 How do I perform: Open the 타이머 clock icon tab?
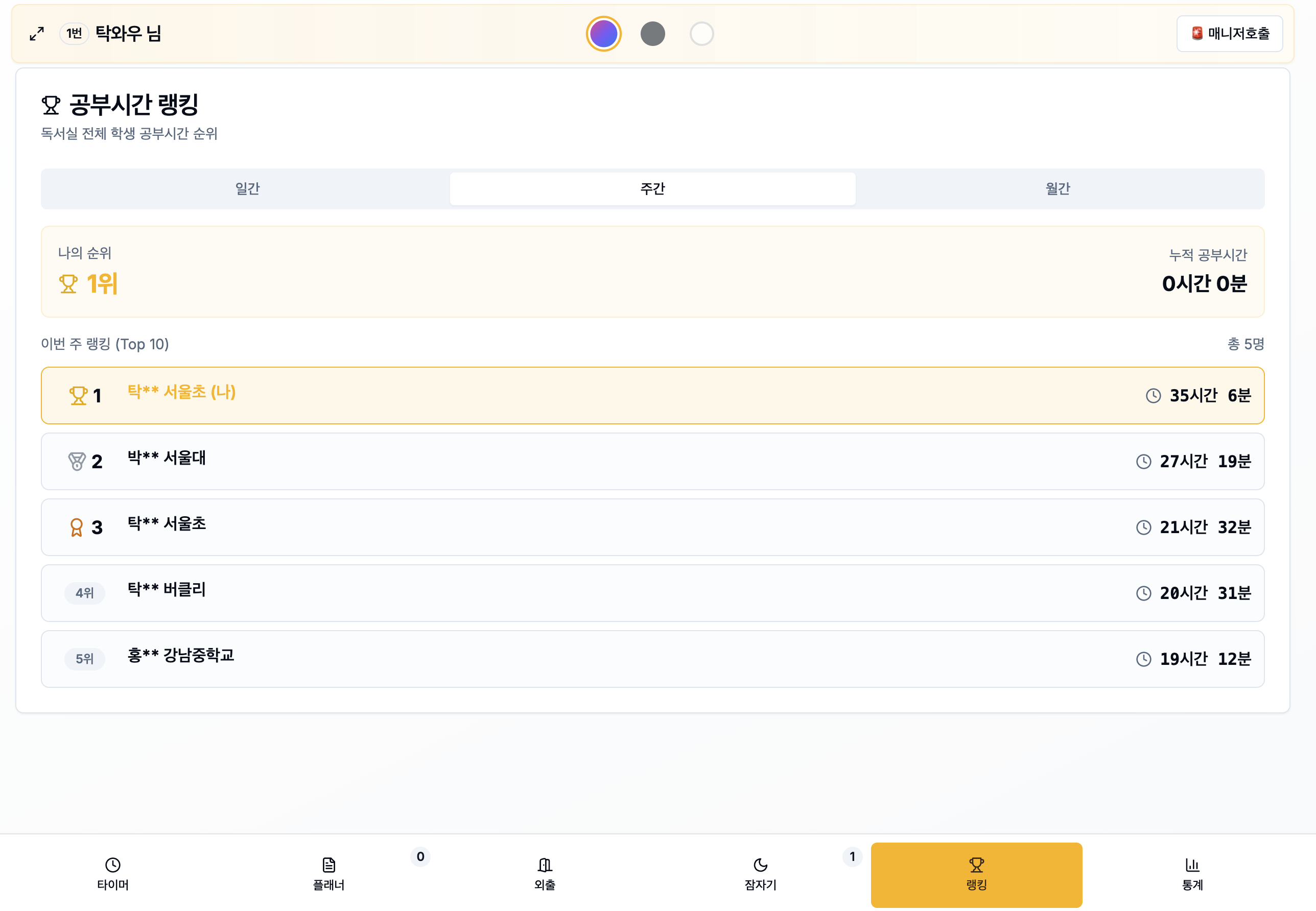(112, 865)
